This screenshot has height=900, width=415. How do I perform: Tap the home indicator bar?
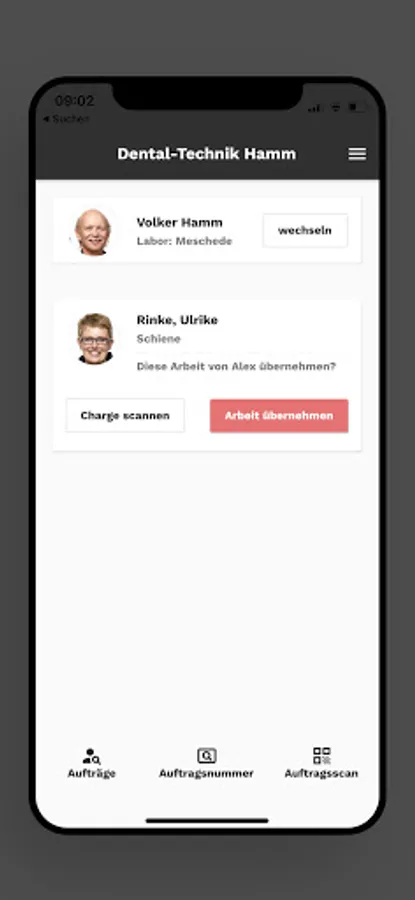(207, 821)
